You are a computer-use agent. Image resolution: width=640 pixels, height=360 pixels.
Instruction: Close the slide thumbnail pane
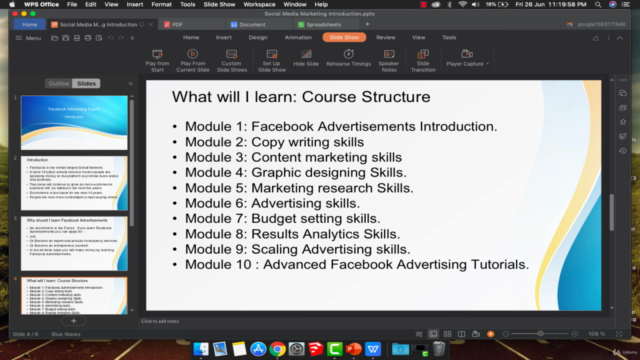click(131, 83)
